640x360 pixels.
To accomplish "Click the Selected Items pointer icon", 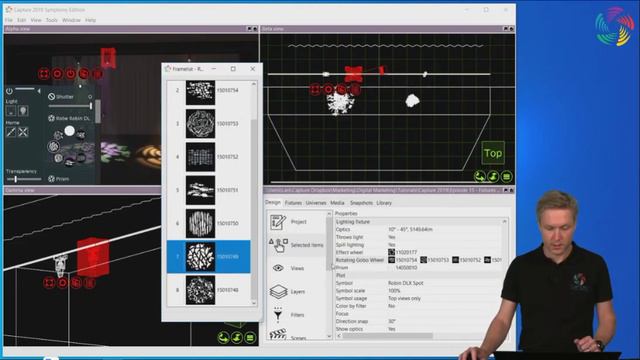I will pos(278,245).
